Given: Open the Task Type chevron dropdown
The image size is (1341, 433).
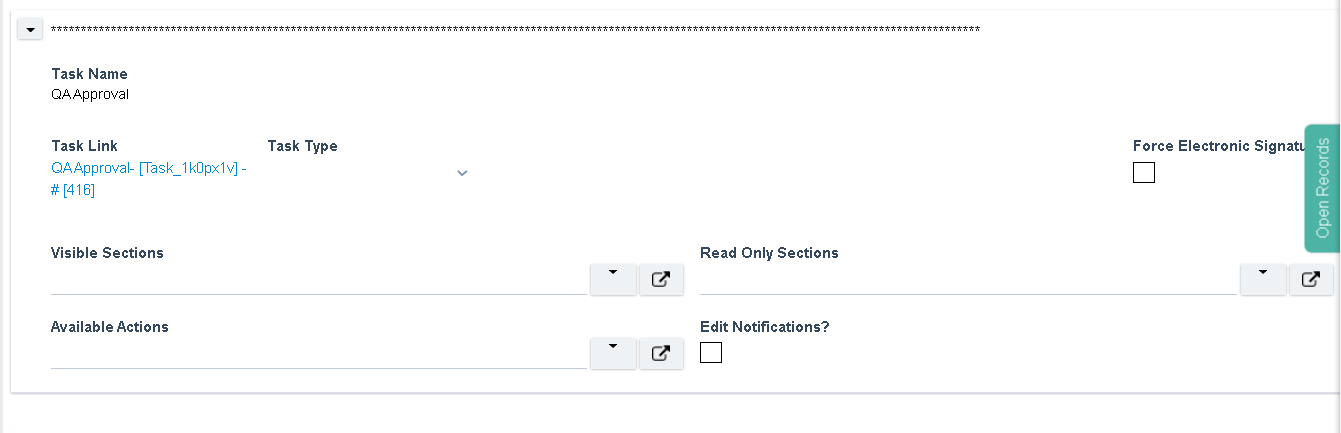Looking at the screenshot, I should (x=462, y=173).
